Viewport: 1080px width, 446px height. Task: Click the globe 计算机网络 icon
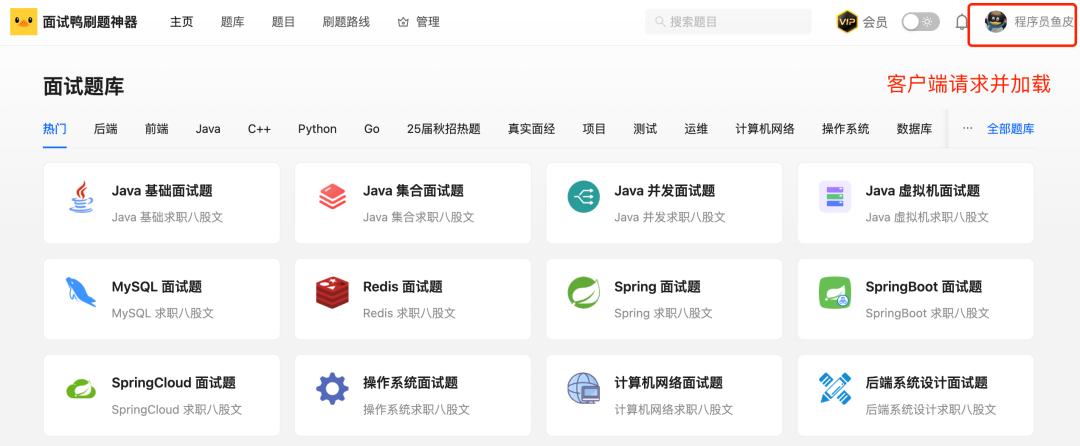584,389
